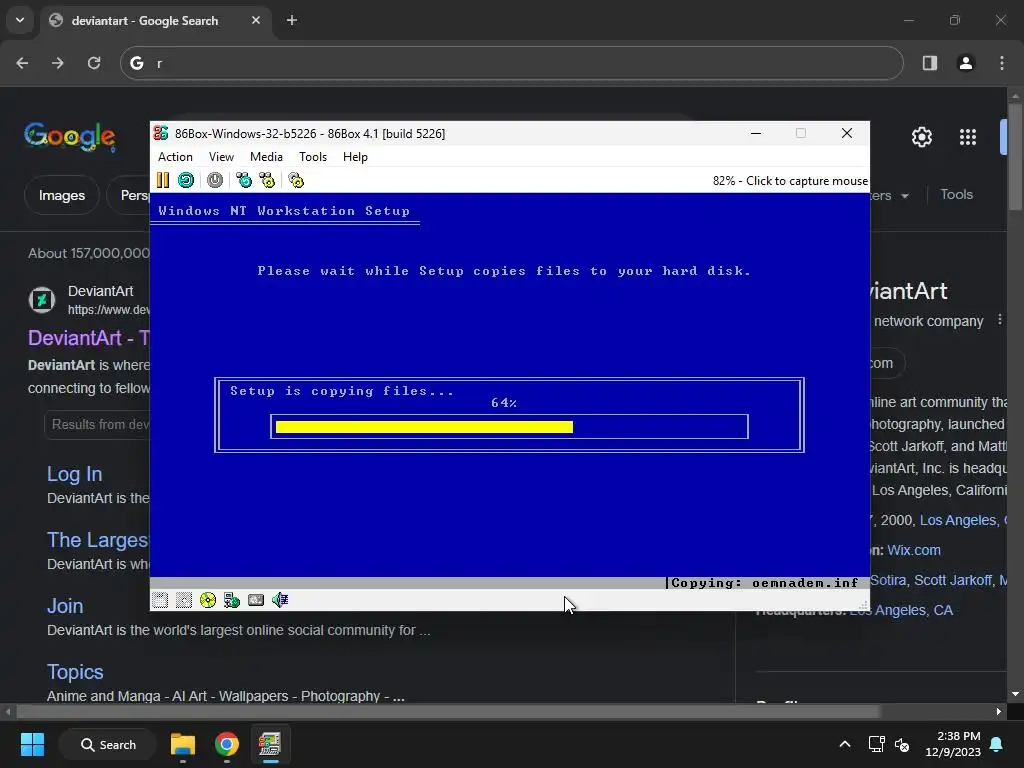The image size is (1024, 768).
Task: Click 'Copying: oemnadem.inf' status text
Action: (764, 583)
